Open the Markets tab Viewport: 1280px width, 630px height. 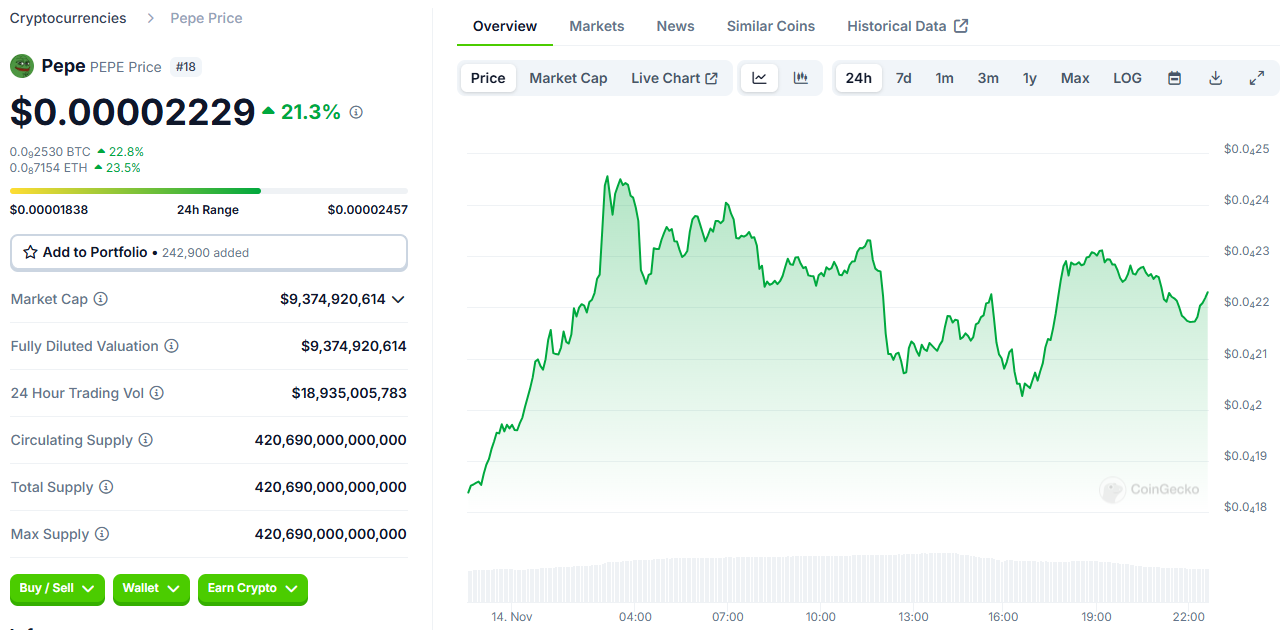click(x=597, y=26)
